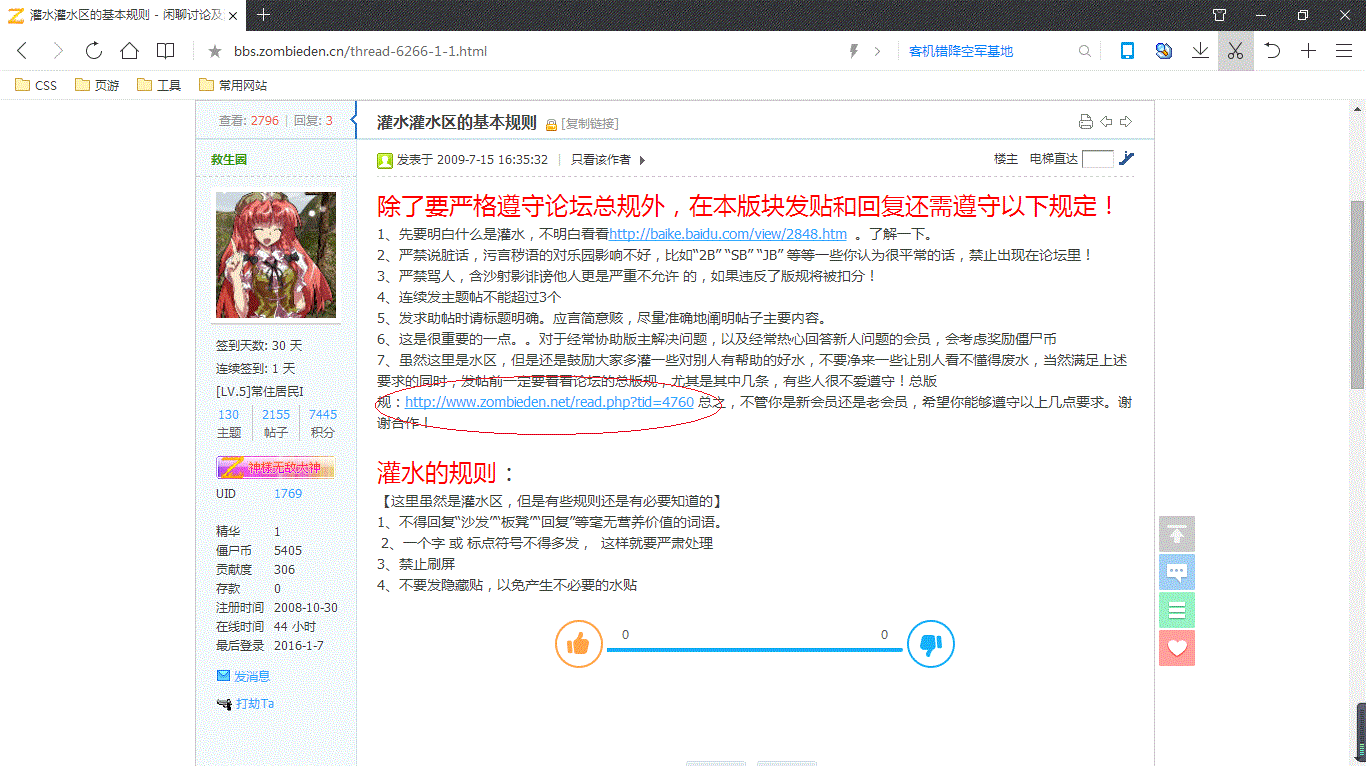Expand the address bar chevron arrow
The height and width of the screenshot is (766, 1366).
coord(878,51)
